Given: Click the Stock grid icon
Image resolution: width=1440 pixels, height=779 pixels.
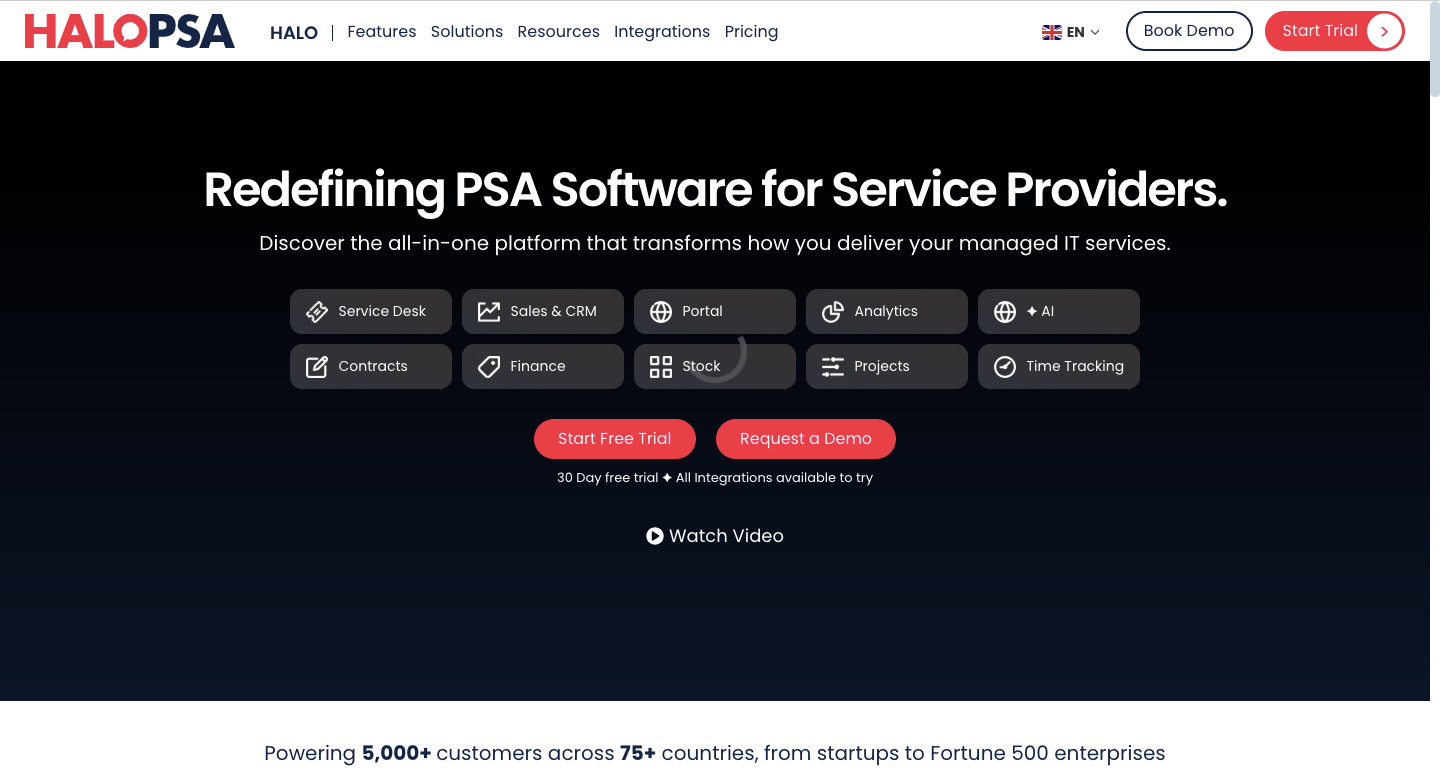Looking at the screenshot, I should pyautogui.click(x=661, y=367).
